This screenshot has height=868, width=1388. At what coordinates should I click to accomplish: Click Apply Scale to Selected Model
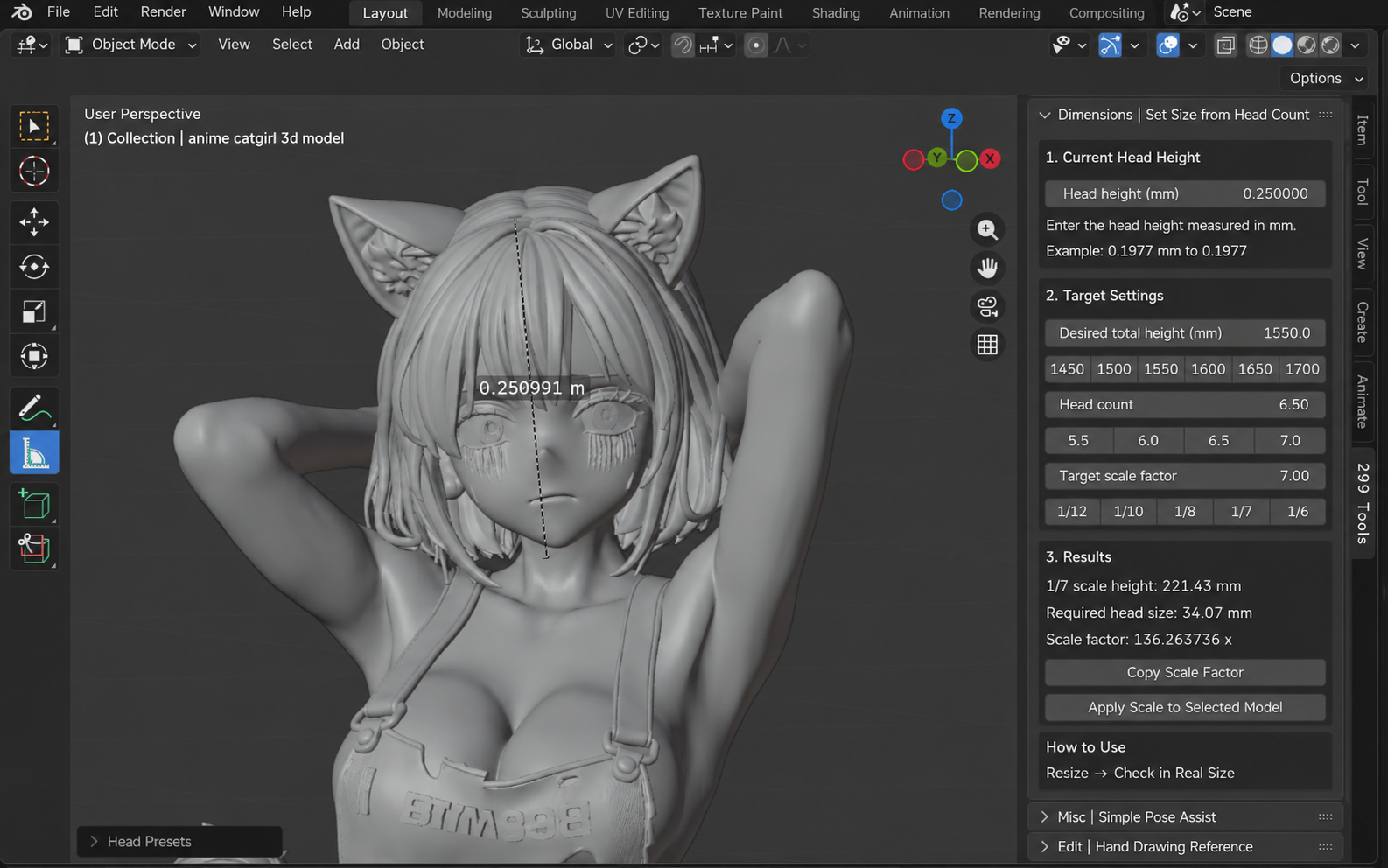[1185, 707]
